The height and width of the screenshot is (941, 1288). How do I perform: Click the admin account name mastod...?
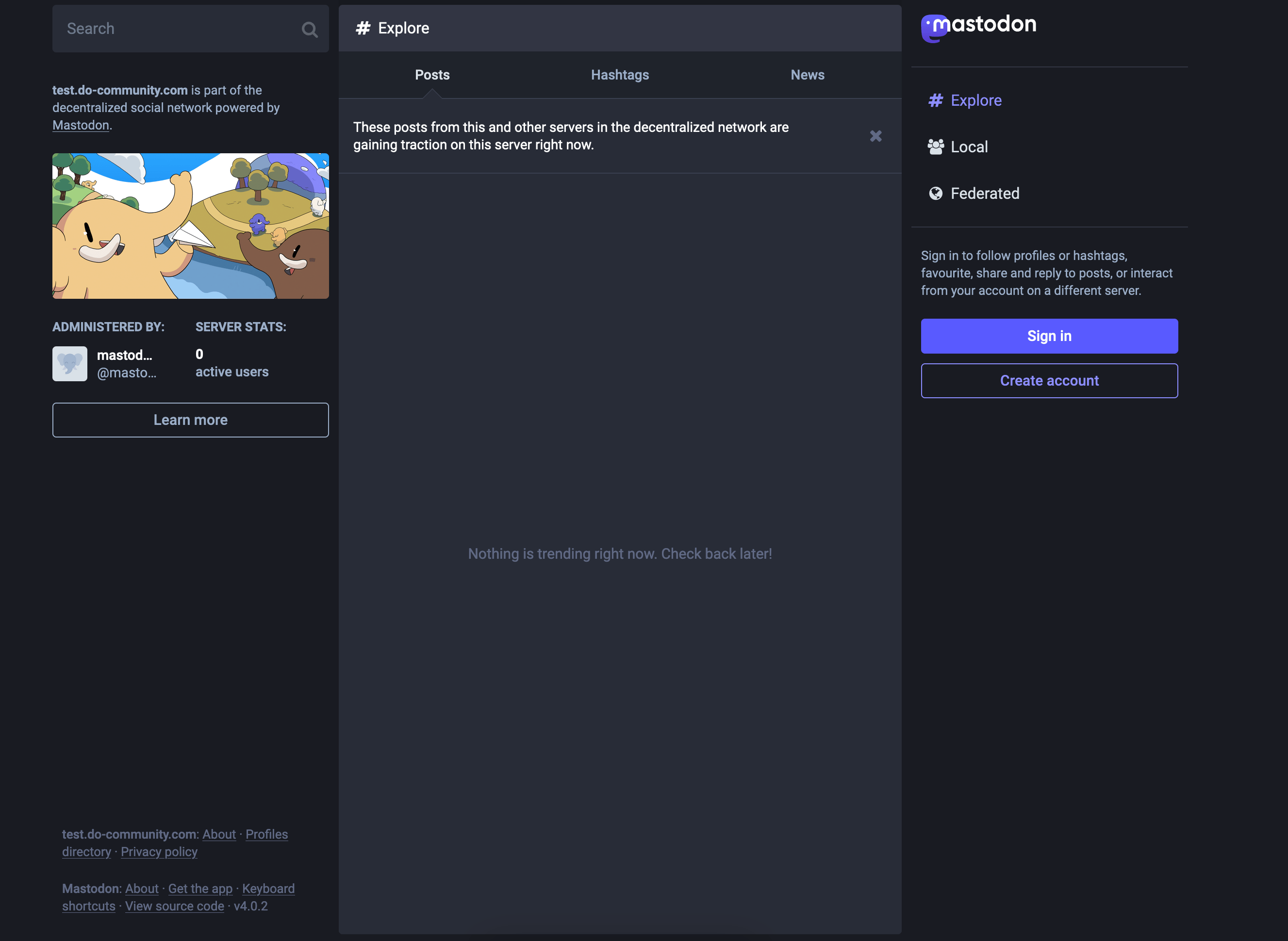[124, 356]
